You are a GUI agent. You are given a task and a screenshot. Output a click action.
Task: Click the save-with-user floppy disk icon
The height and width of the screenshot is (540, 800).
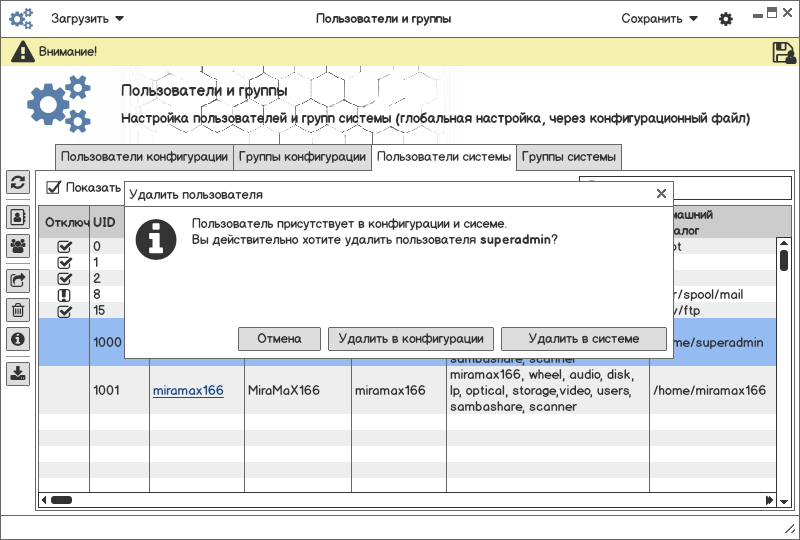click(x=783, y=52)
